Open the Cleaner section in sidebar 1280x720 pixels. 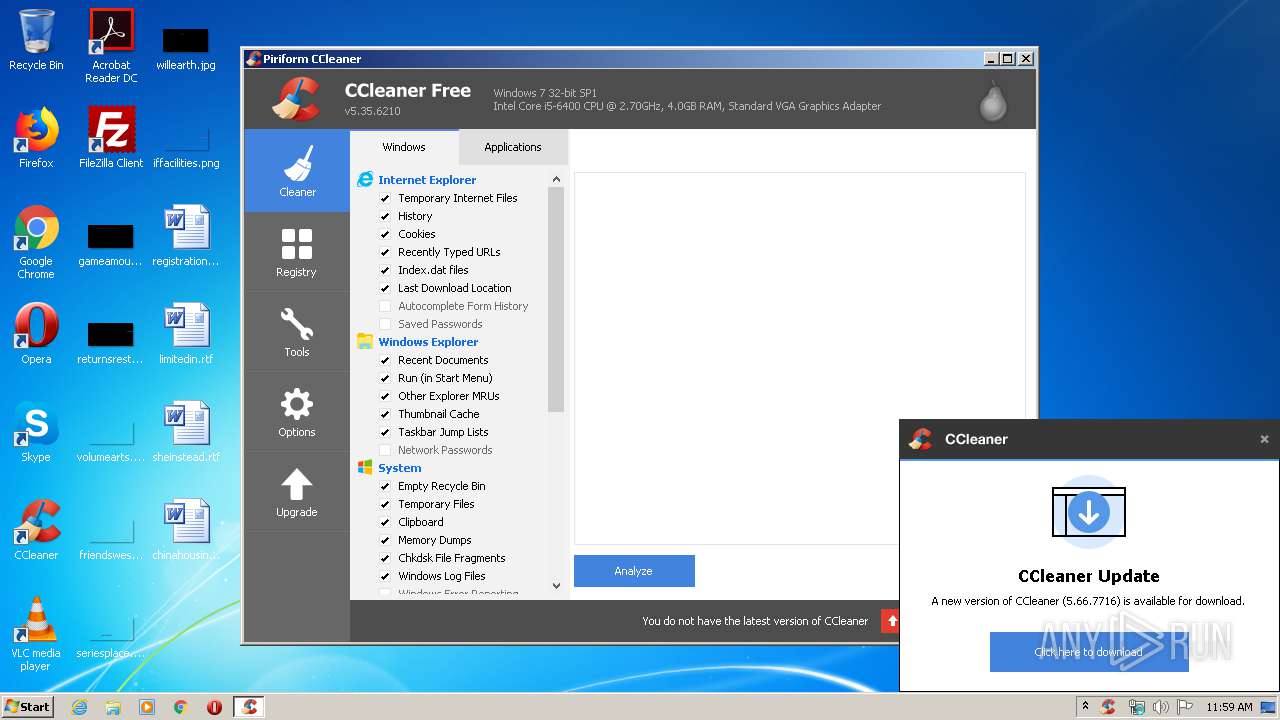coord(297,171)
